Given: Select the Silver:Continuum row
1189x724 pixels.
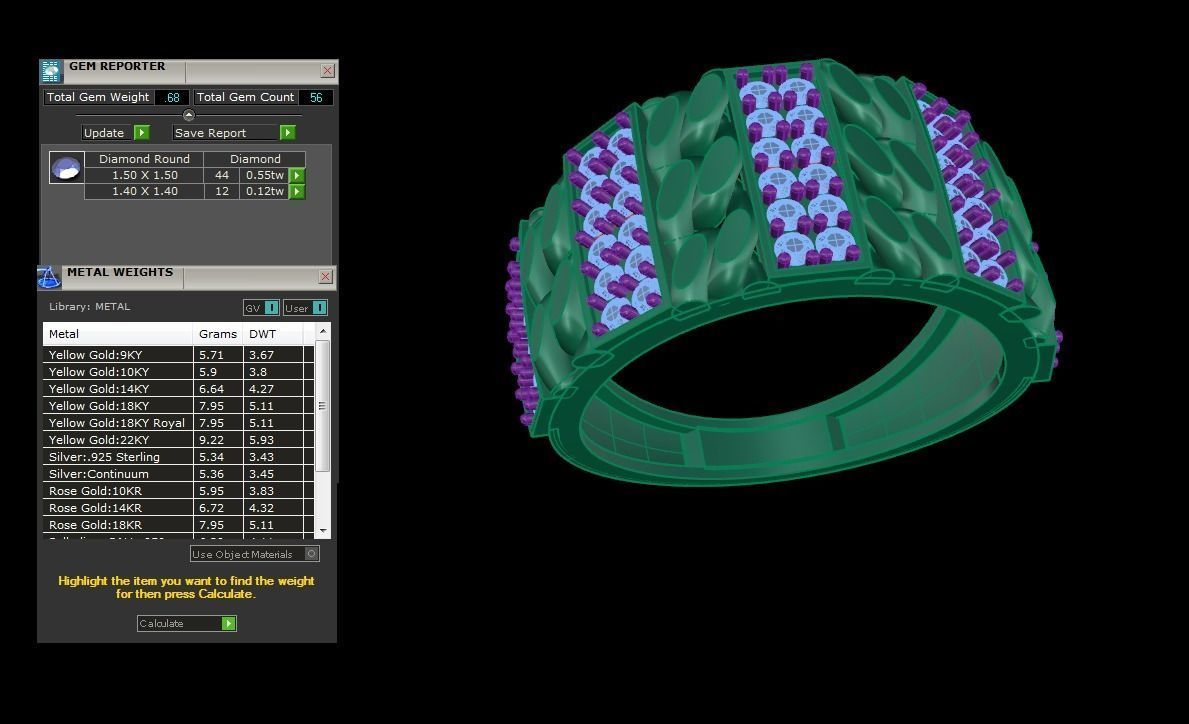Looking at the screenshot, I should tap(178, 474).
